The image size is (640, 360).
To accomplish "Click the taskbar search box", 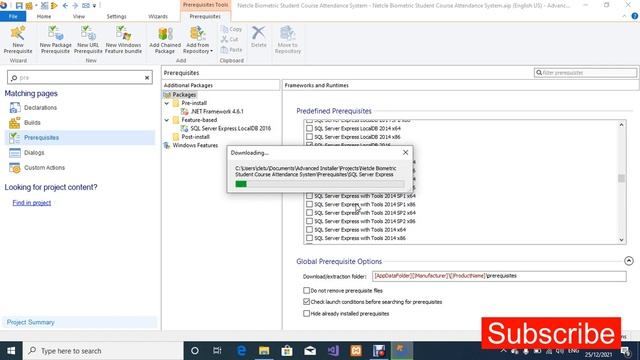I will [103, 351].
